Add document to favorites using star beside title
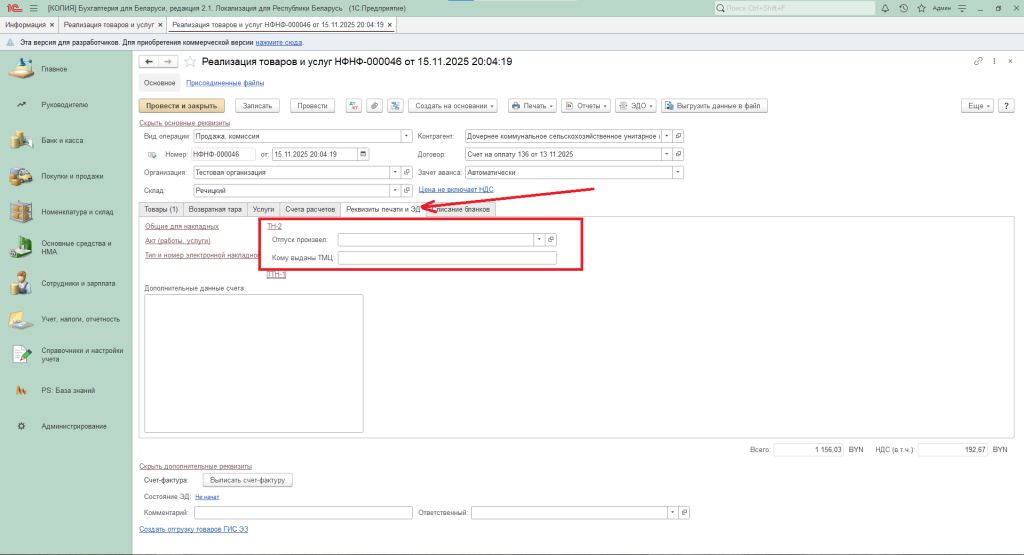Image resolution: width=1024 pixels, height=555 pixels. point(190,62)
